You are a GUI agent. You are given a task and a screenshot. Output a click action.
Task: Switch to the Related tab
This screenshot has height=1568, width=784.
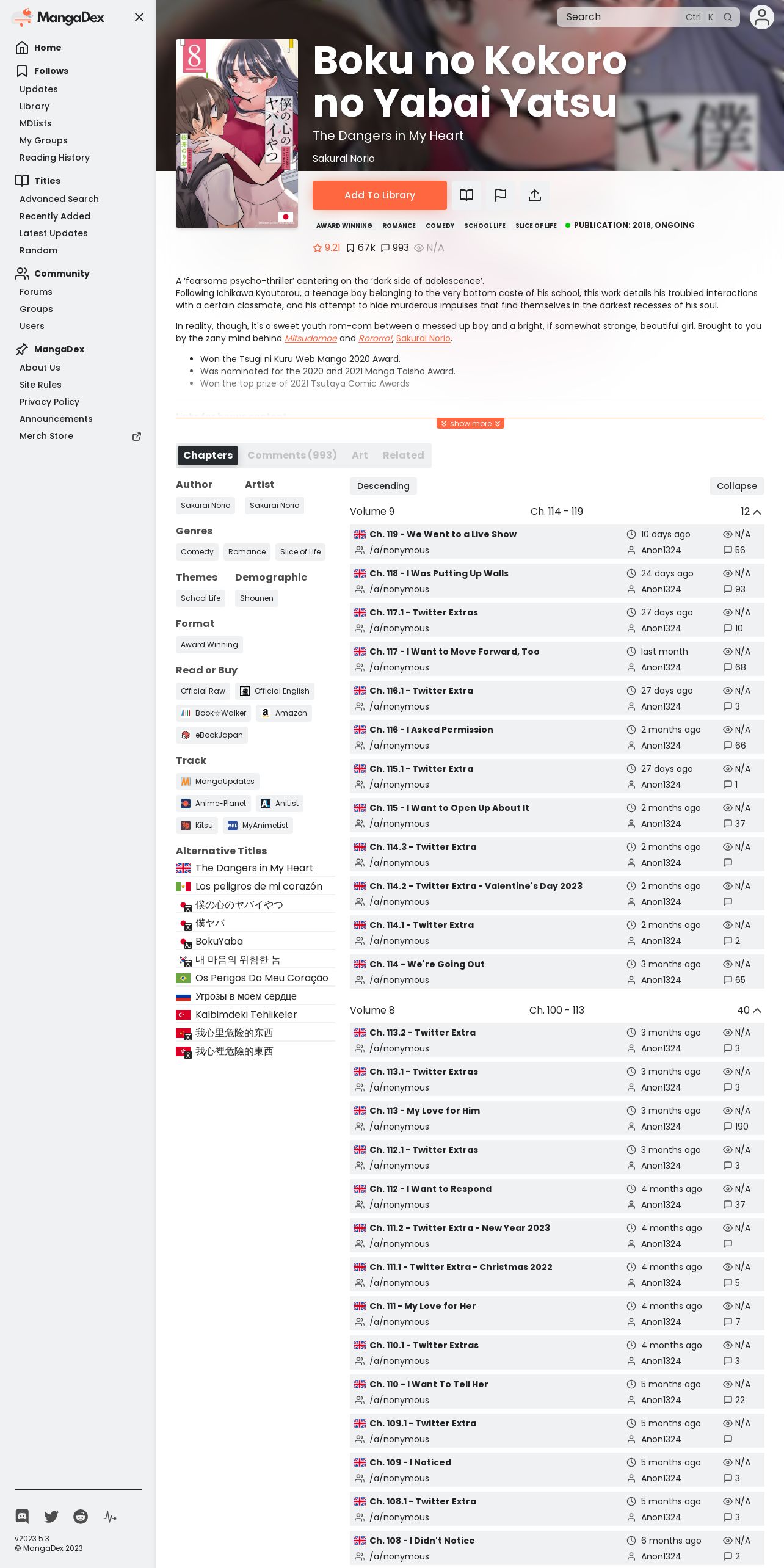403,456
